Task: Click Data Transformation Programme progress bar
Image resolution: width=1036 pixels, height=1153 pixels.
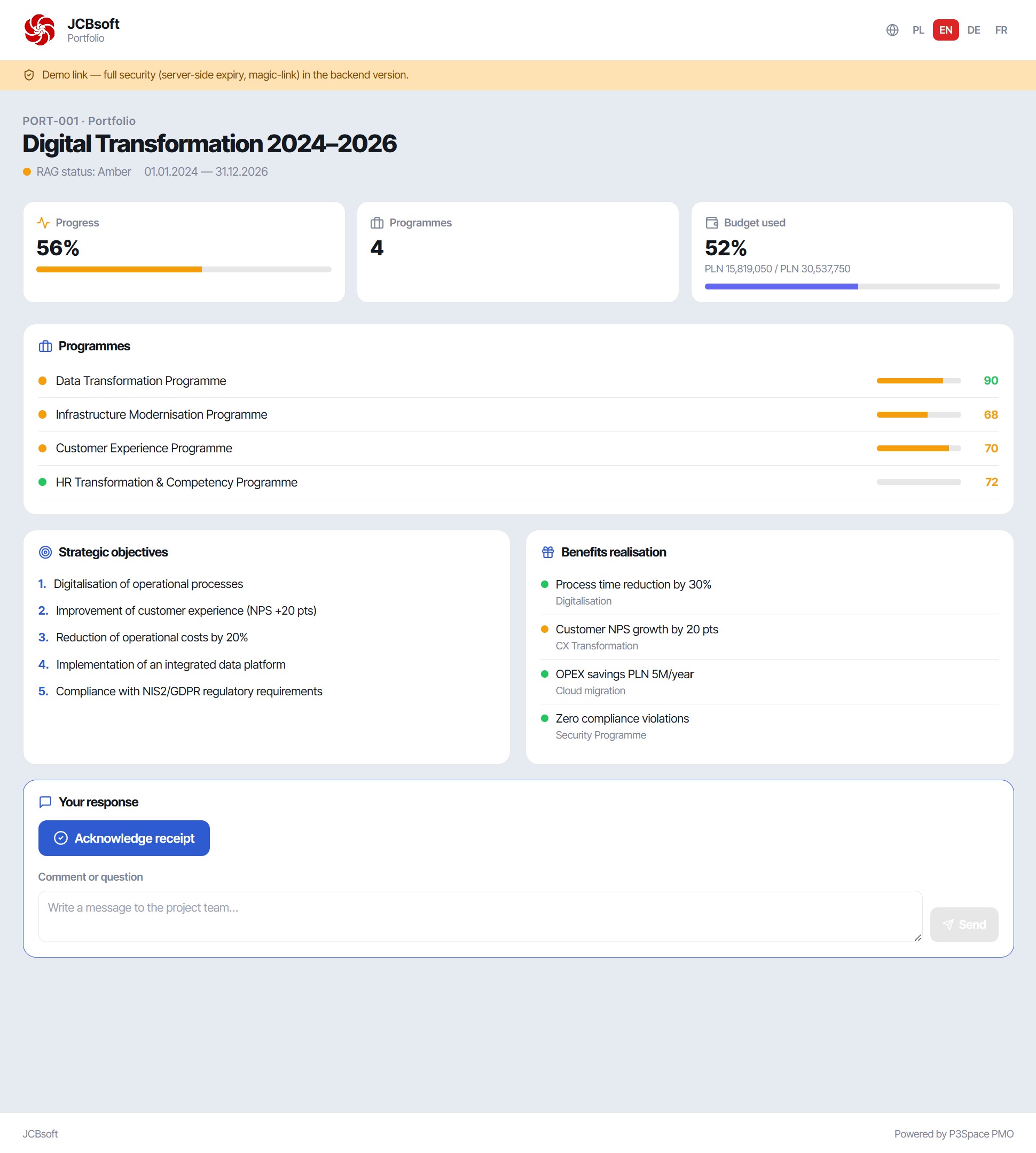Action: click(x=918, y=381)
